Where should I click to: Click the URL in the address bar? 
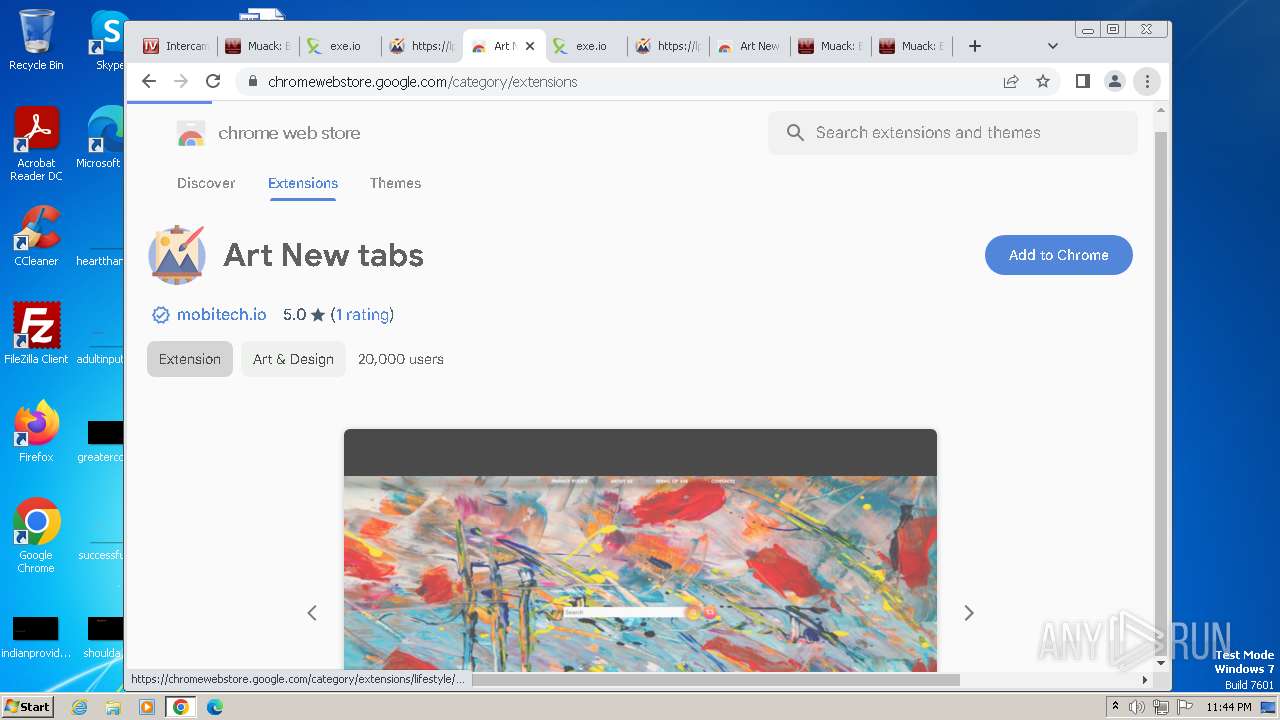[422, 82]
